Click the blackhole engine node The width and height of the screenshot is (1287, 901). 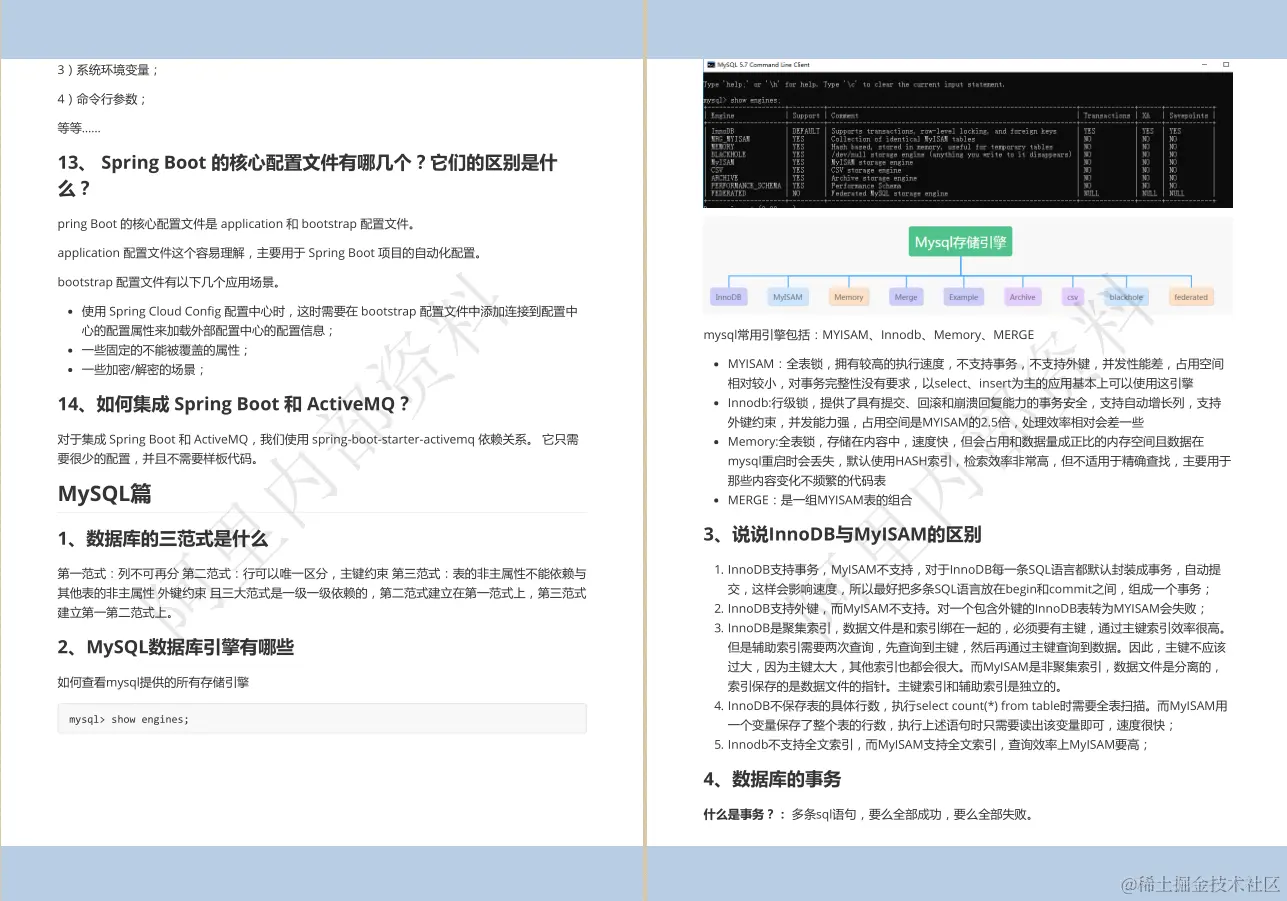pyautogui.click(x=1126, y=296)
